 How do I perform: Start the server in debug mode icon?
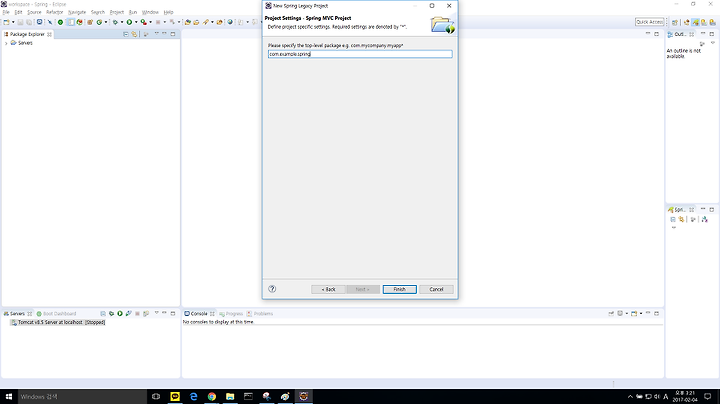[x=112, y=314]
